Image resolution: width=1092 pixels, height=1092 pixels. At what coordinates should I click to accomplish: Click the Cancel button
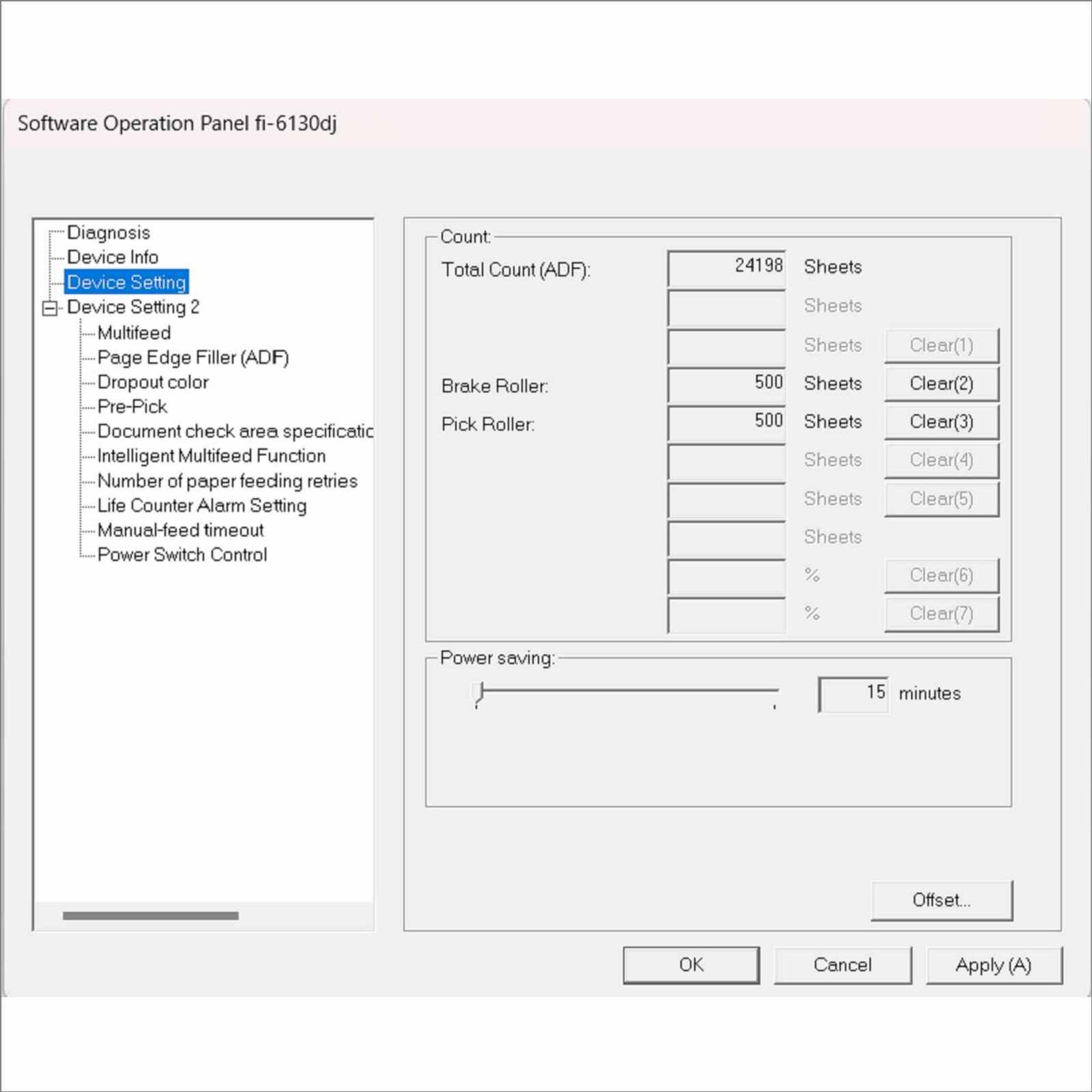pyautogui.click(x=843, y=965)
